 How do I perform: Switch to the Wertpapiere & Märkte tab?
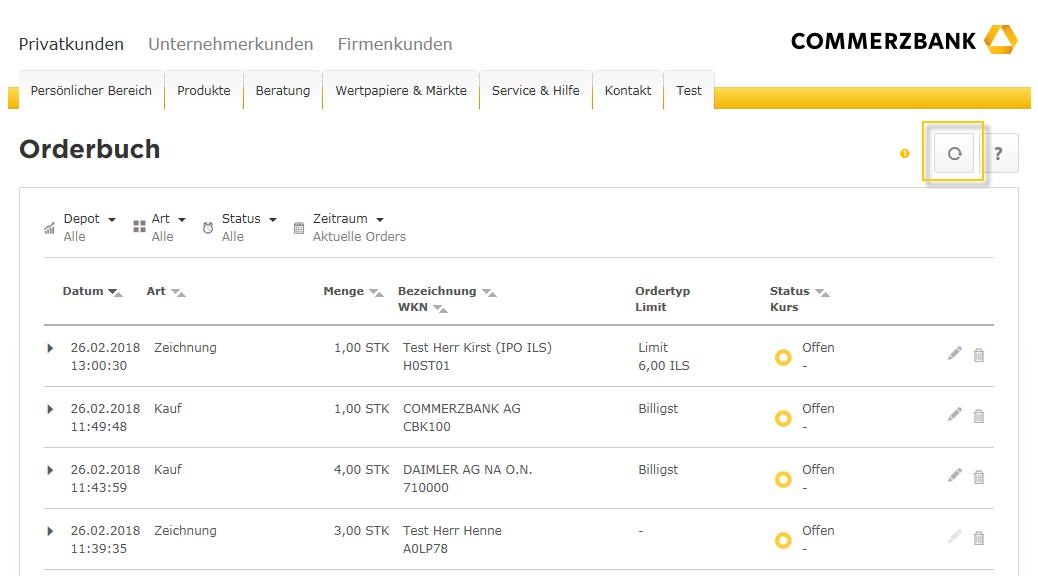(400, 90)
